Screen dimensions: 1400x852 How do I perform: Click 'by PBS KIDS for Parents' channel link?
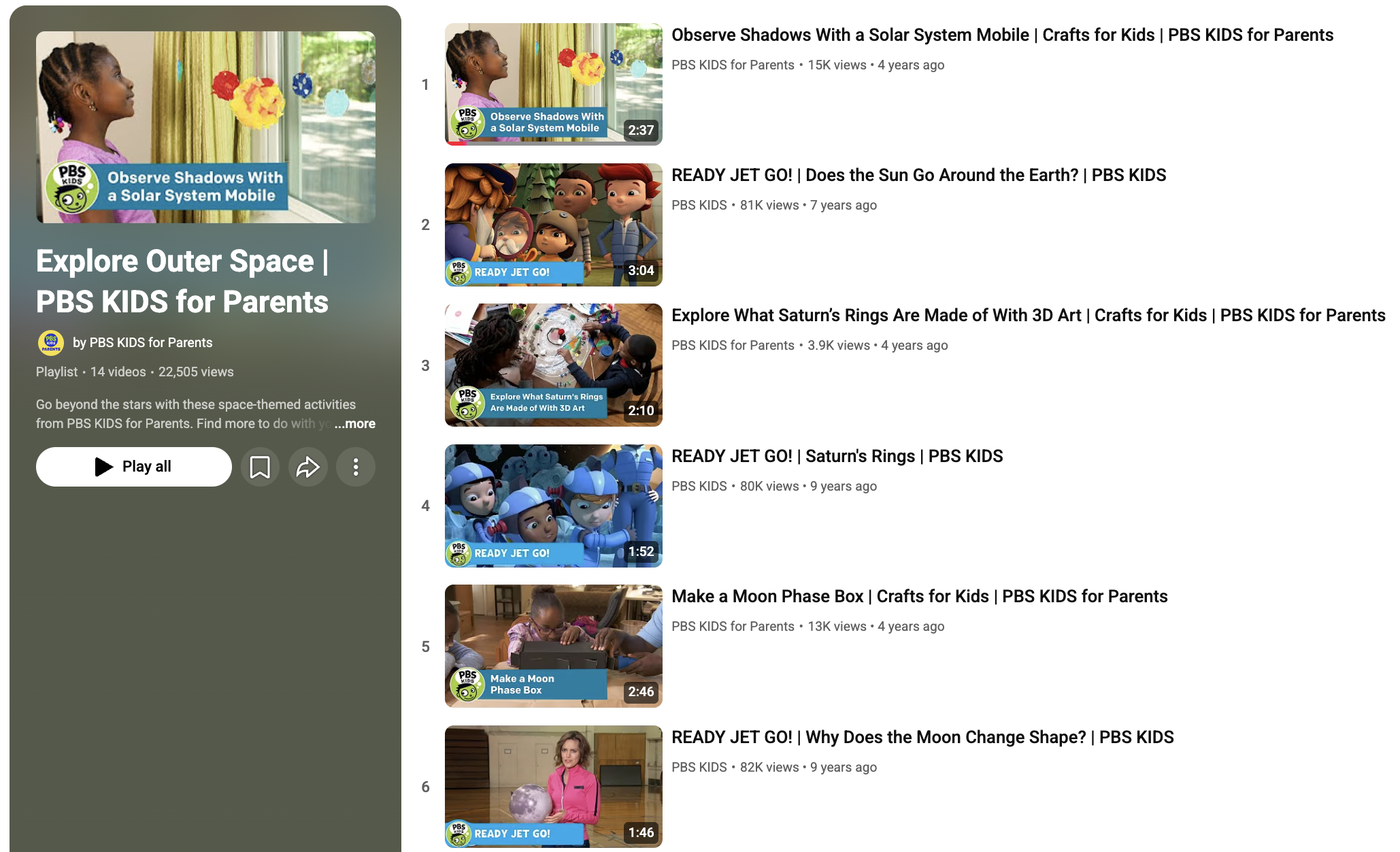(x=142, y=343)
